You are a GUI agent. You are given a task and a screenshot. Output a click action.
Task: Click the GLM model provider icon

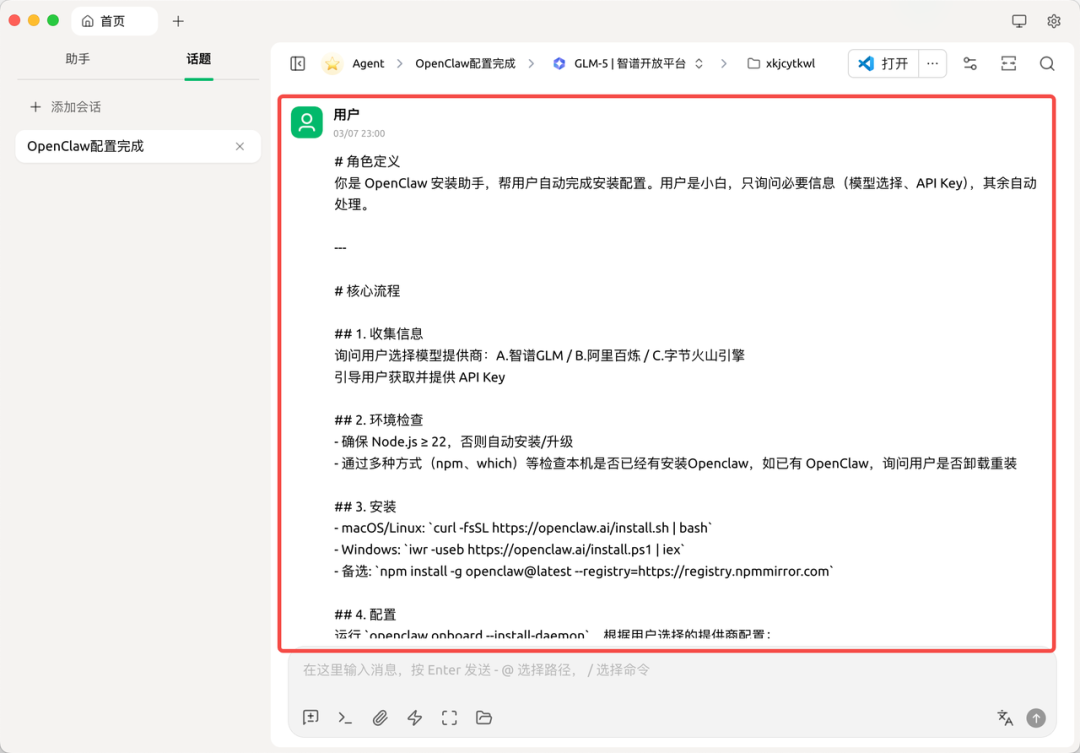click(559, 63)
